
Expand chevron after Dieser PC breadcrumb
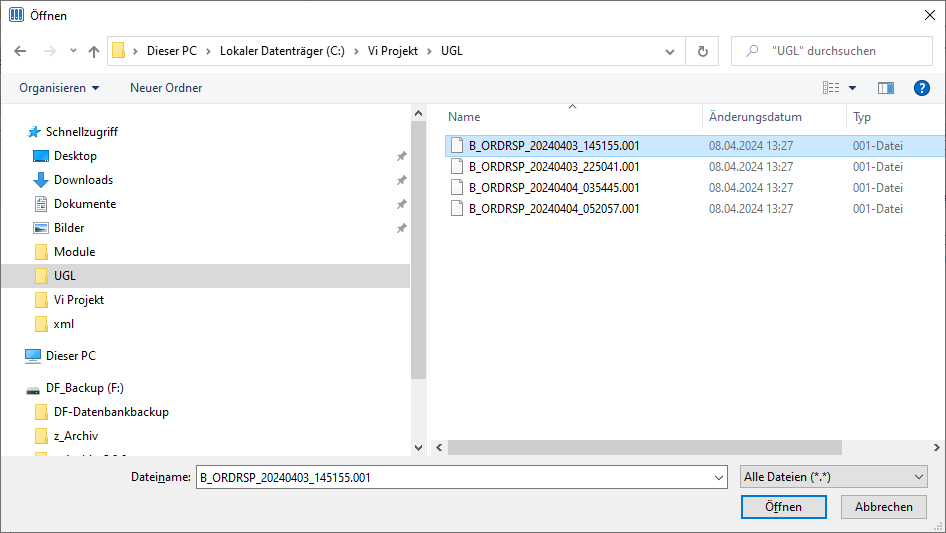click(208, 51)
